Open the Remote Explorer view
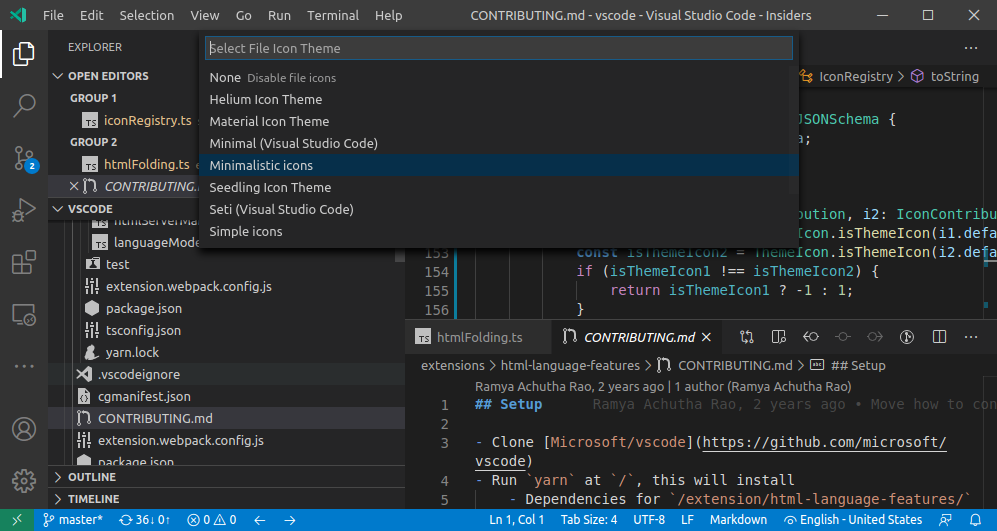 (x=24, y=315)
